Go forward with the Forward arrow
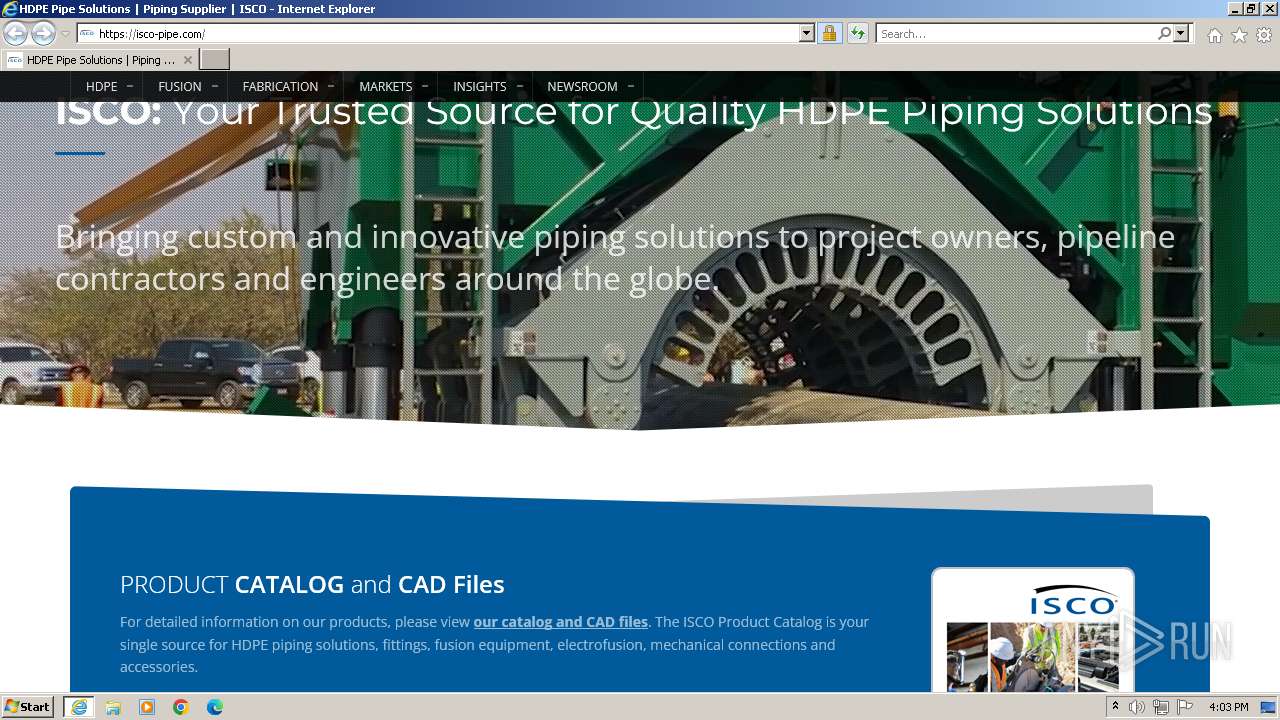The image size is (1280, 720). tap(43, 33)
